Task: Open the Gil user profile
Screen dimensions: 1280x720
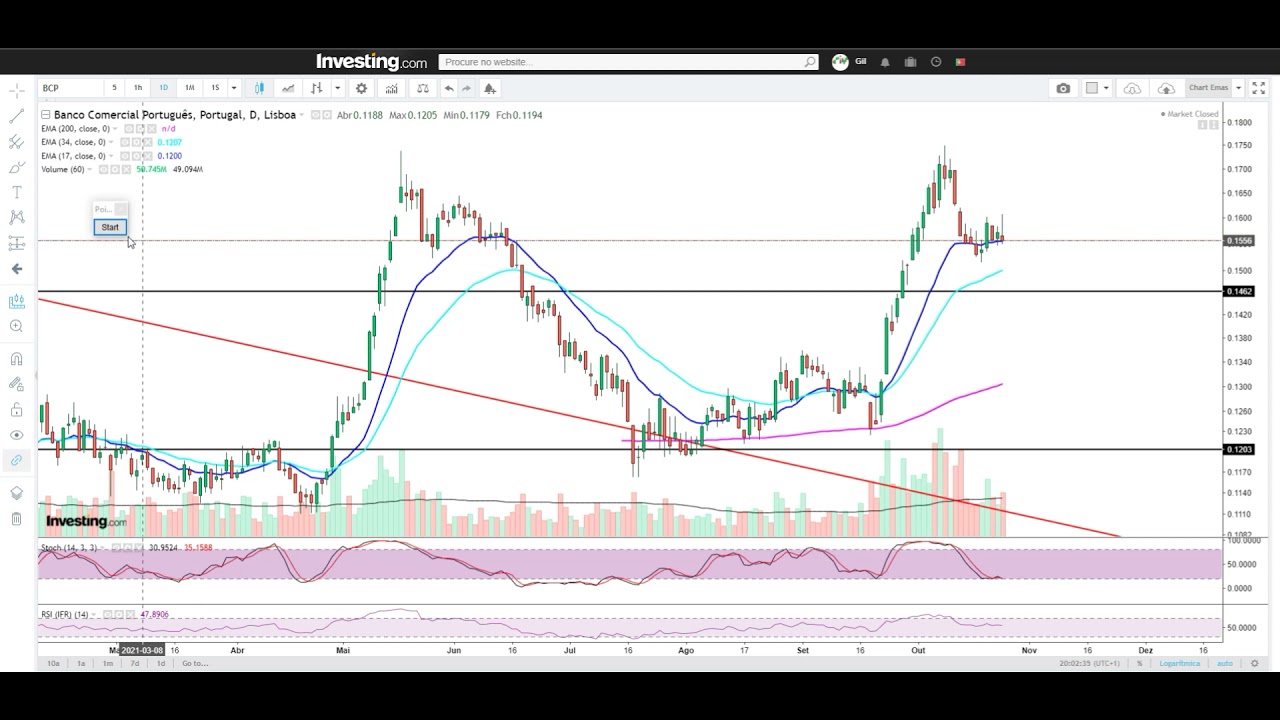Action: click(x=849, y=62)
